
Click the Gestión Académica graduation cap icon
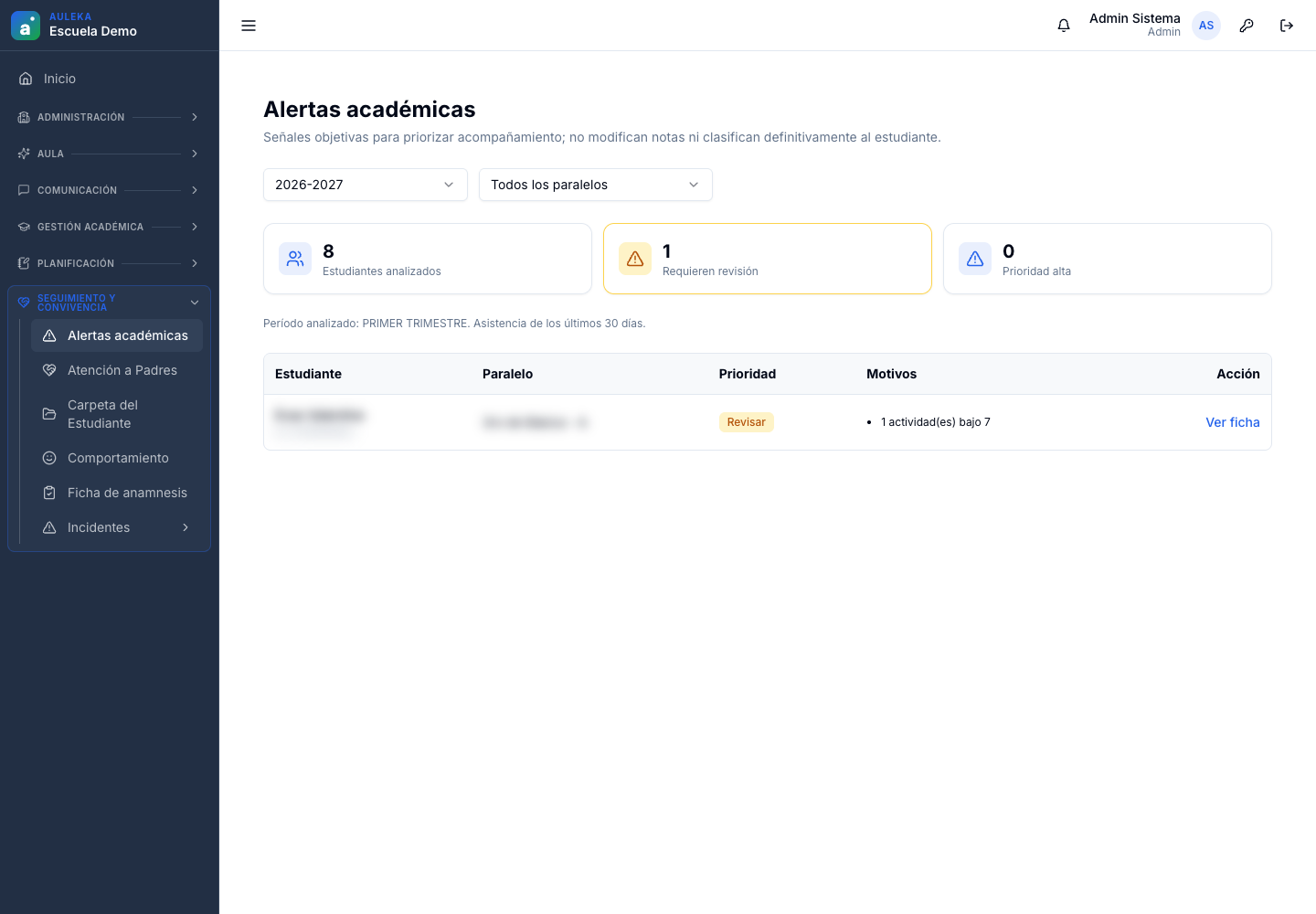(24, 227)
